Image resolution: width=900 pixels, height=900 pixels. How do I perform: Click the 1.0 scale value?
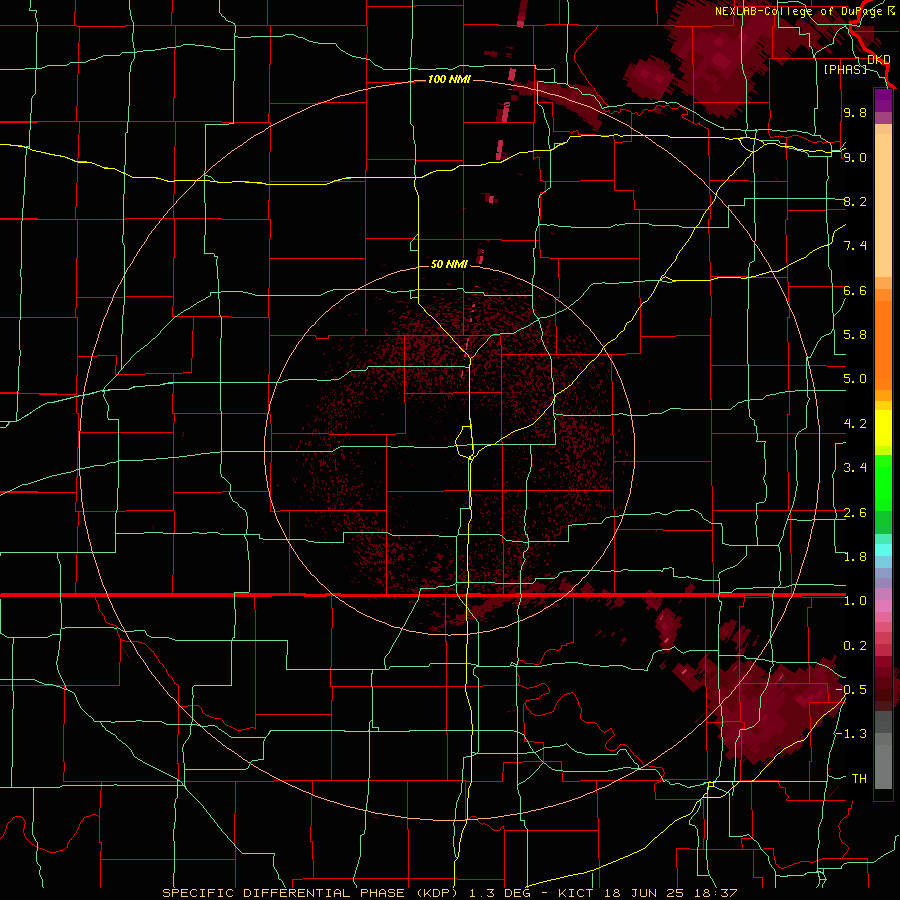855,601
